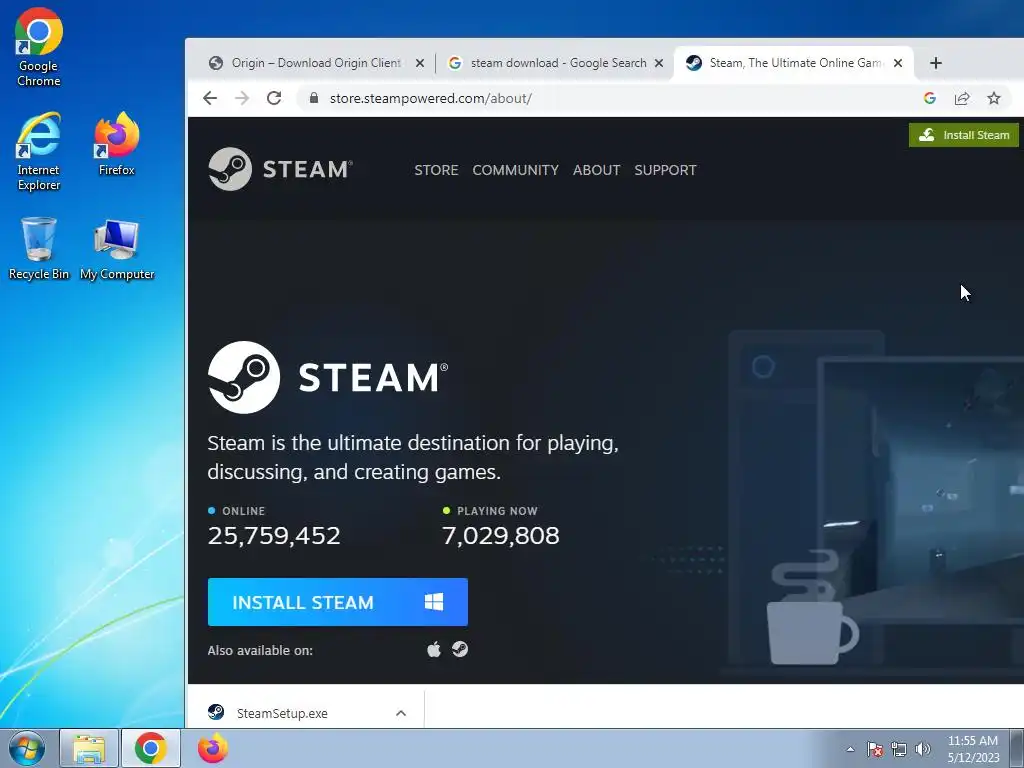
Task: Close the Origin download tab
Action: point(420,63)
